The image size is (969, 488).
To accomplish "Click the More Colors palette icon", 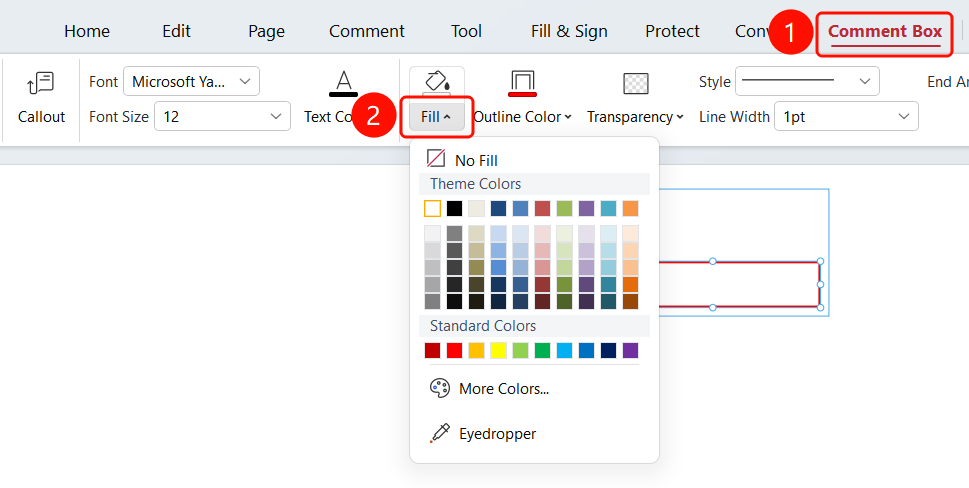I will (439, 388).
